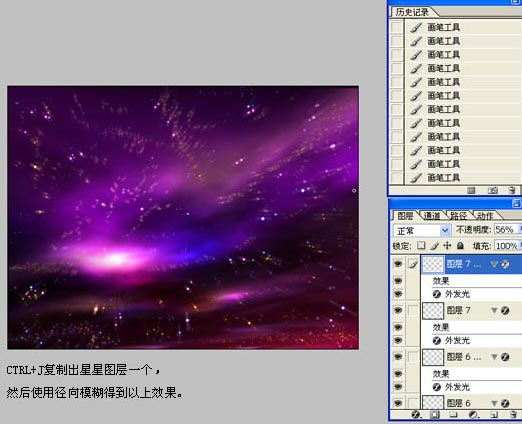The width and height of the screenshot is (522, 424).
Task: Click create new layer icon in Layers panel
Action: click(x=494, y=415)
